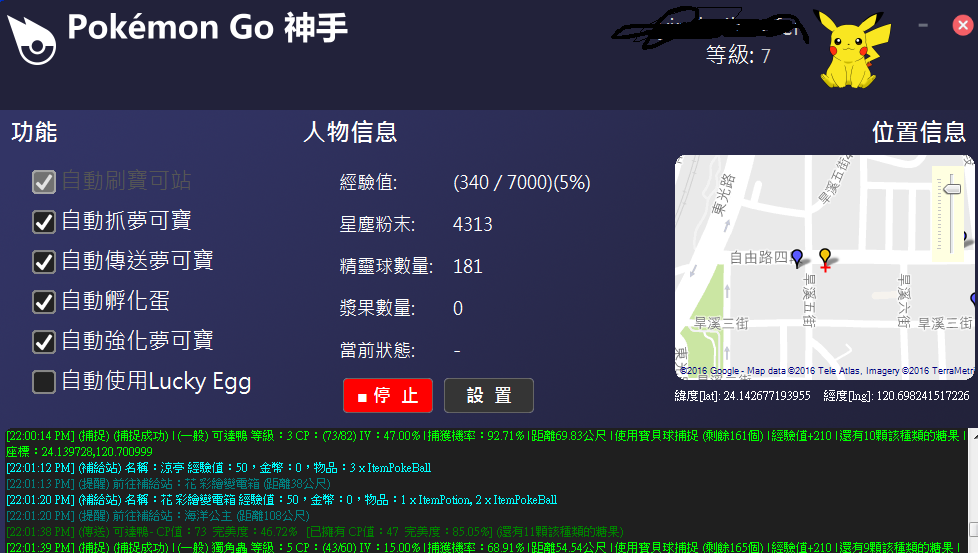
Task: Click the 22:00:14 PM 可達鴨 capture log line
Action: pyautogui.click(x=486, y=436)
